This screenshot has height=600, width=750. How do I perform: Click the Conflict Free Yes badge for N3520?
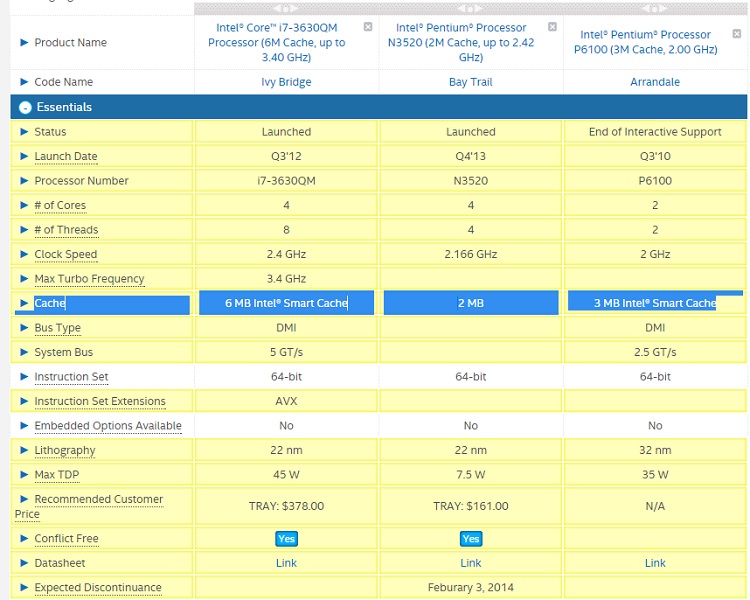pos(471,539)
